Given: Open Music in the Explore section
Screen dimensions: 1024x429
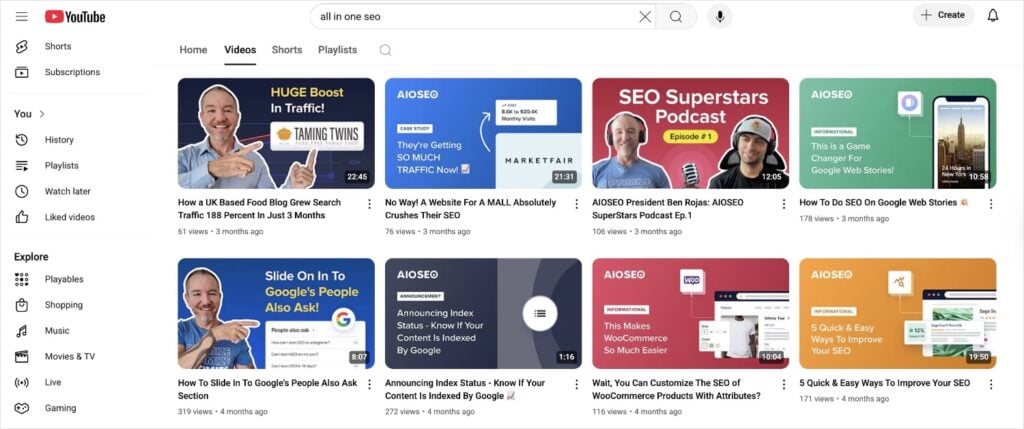Looking at the screenshot, I should click(41, 330).
